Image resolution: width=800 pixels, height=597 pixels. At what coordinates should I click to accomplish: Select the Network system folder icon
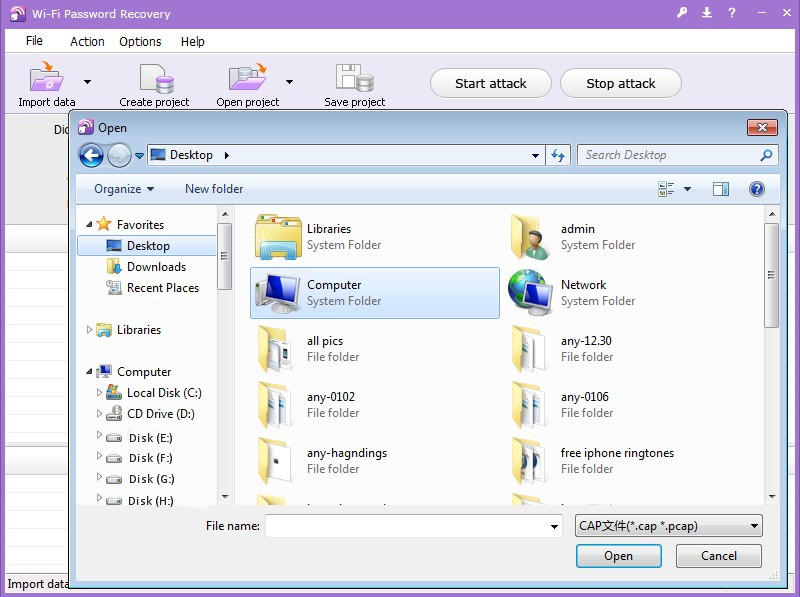click(531, 293)
